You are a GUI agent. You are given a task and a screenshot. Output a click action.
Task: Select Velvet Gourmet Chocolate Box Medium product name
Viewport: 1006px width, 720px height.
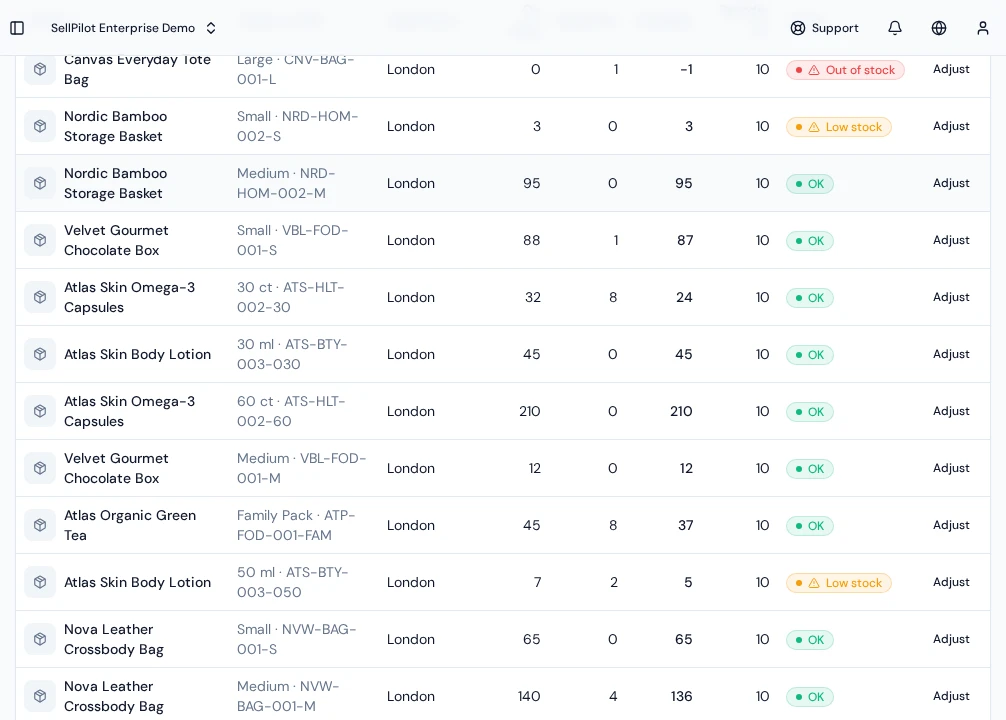116,468
